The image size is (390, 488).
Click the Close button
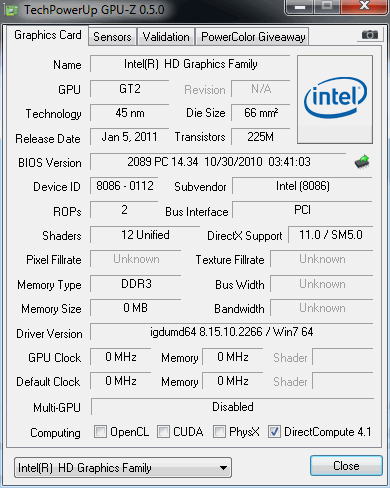point(346,466)
